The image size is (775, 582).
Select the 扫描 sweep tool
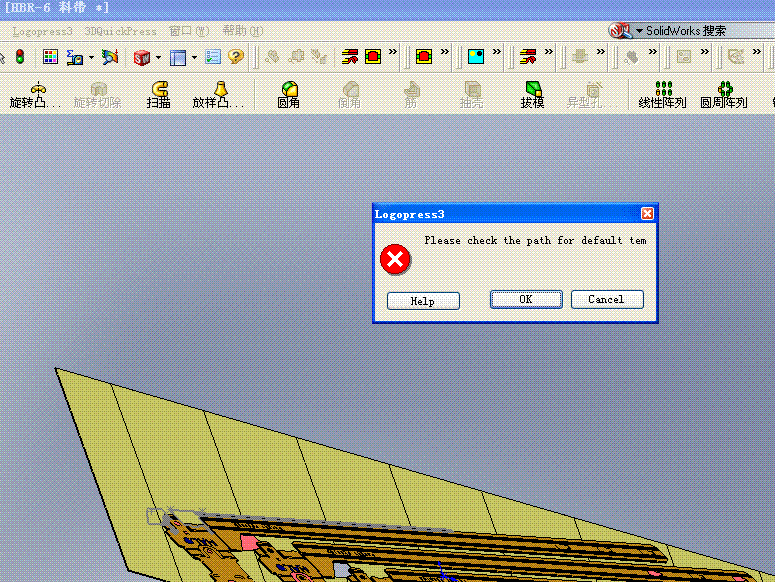(x=159, y=95)
